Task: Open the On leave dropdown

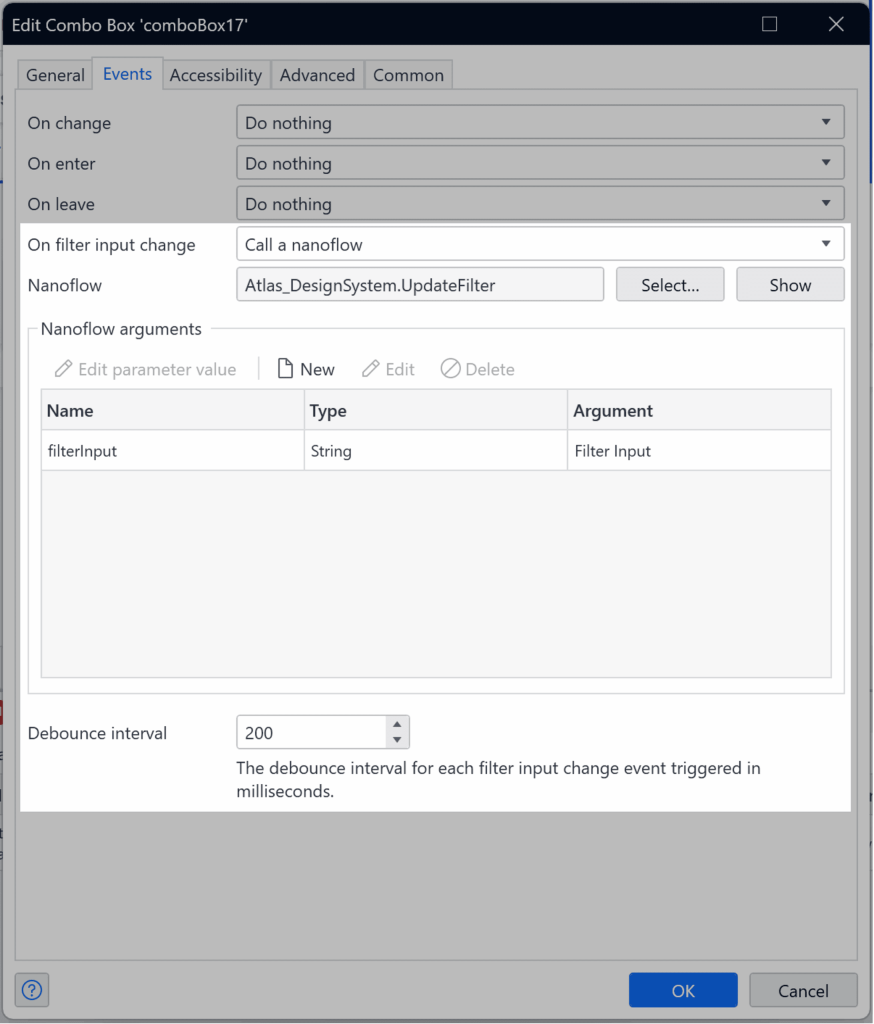Action: coord(540,203)
